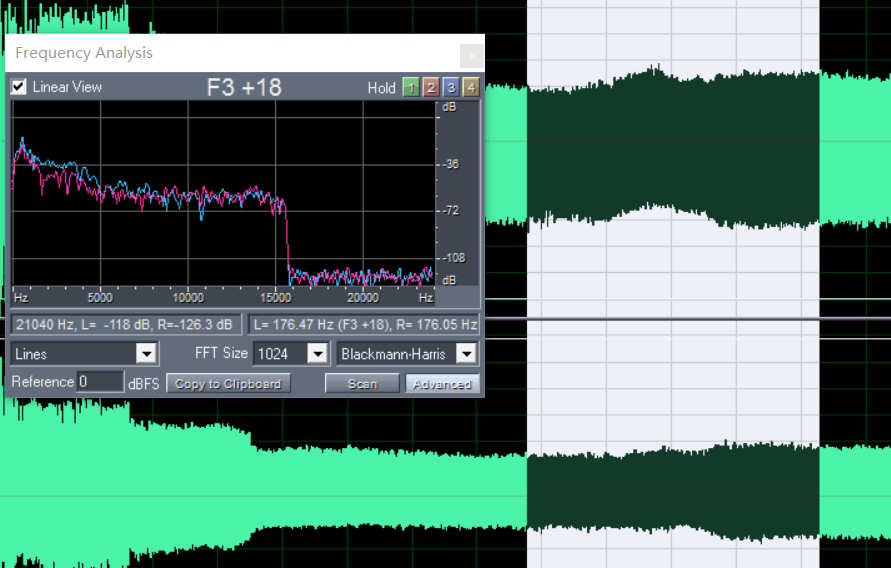Screen dimensions: 891x568
Task: Toggle the Advanced options button
Action: (x=442, y=383)
